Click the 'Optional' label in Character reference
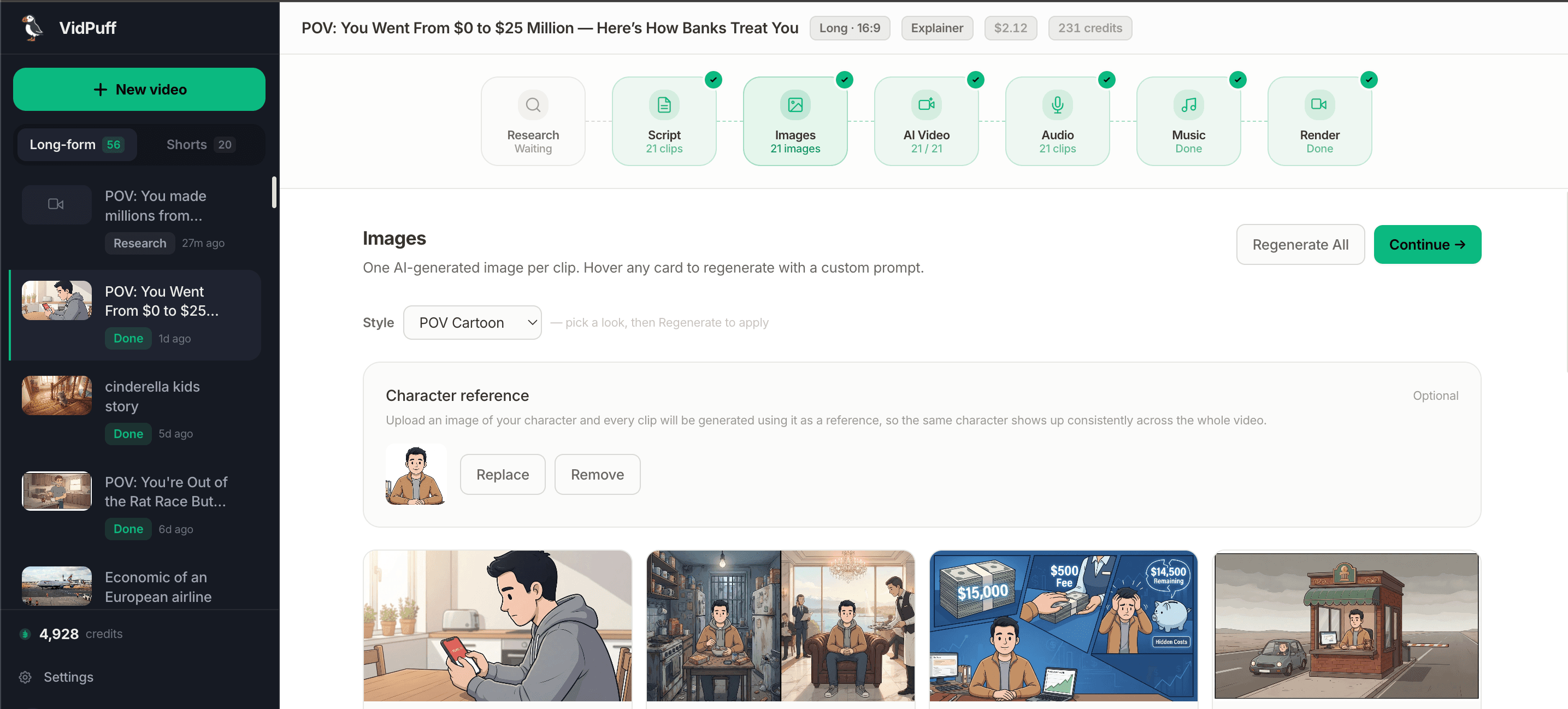The image size is (1568, 709). coord(1435,395)
